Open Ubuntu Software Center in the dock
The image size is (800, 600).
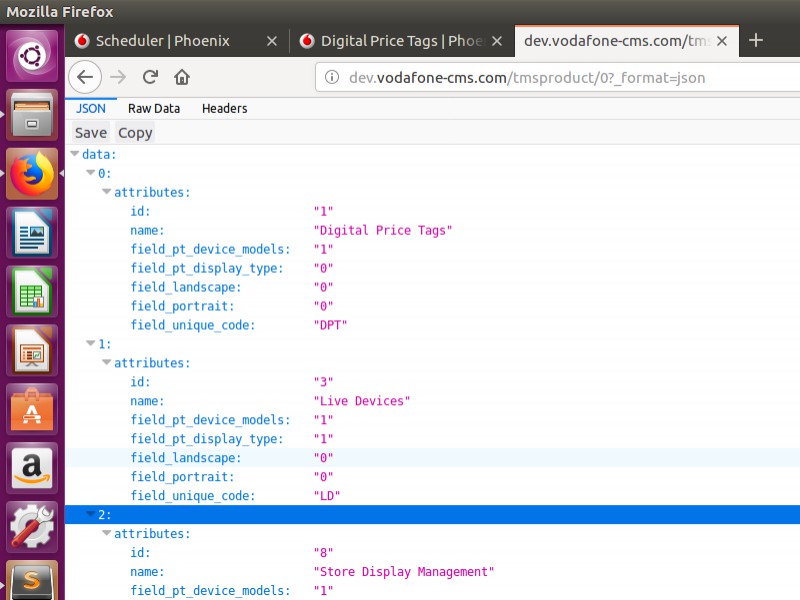[x=33, y=410]
